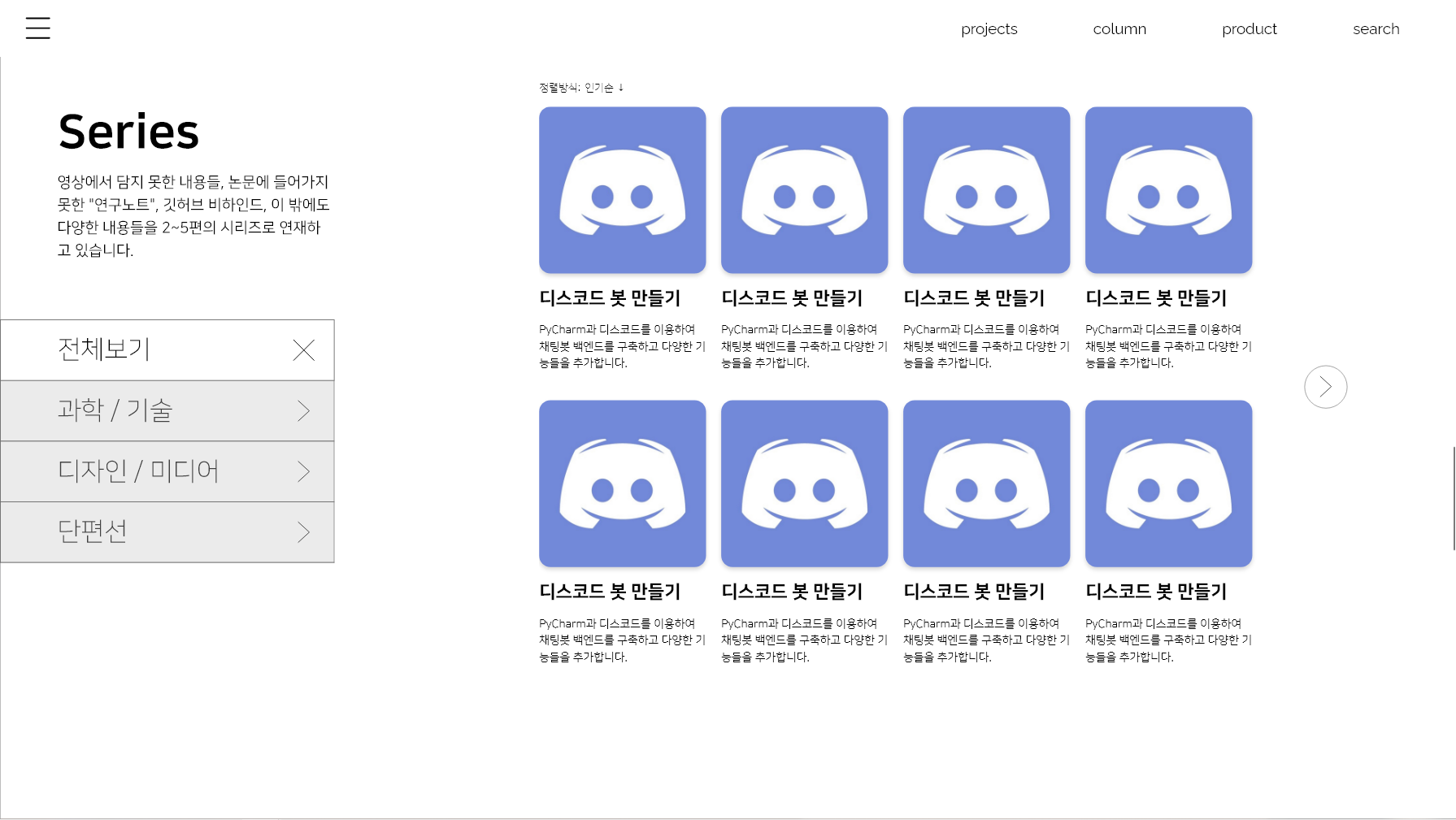Image resolution: width=1456 pixels, height=820 pixels.
Task: Click third 디스코드 봇 만들기 title, top row
Action: point(974,298)
